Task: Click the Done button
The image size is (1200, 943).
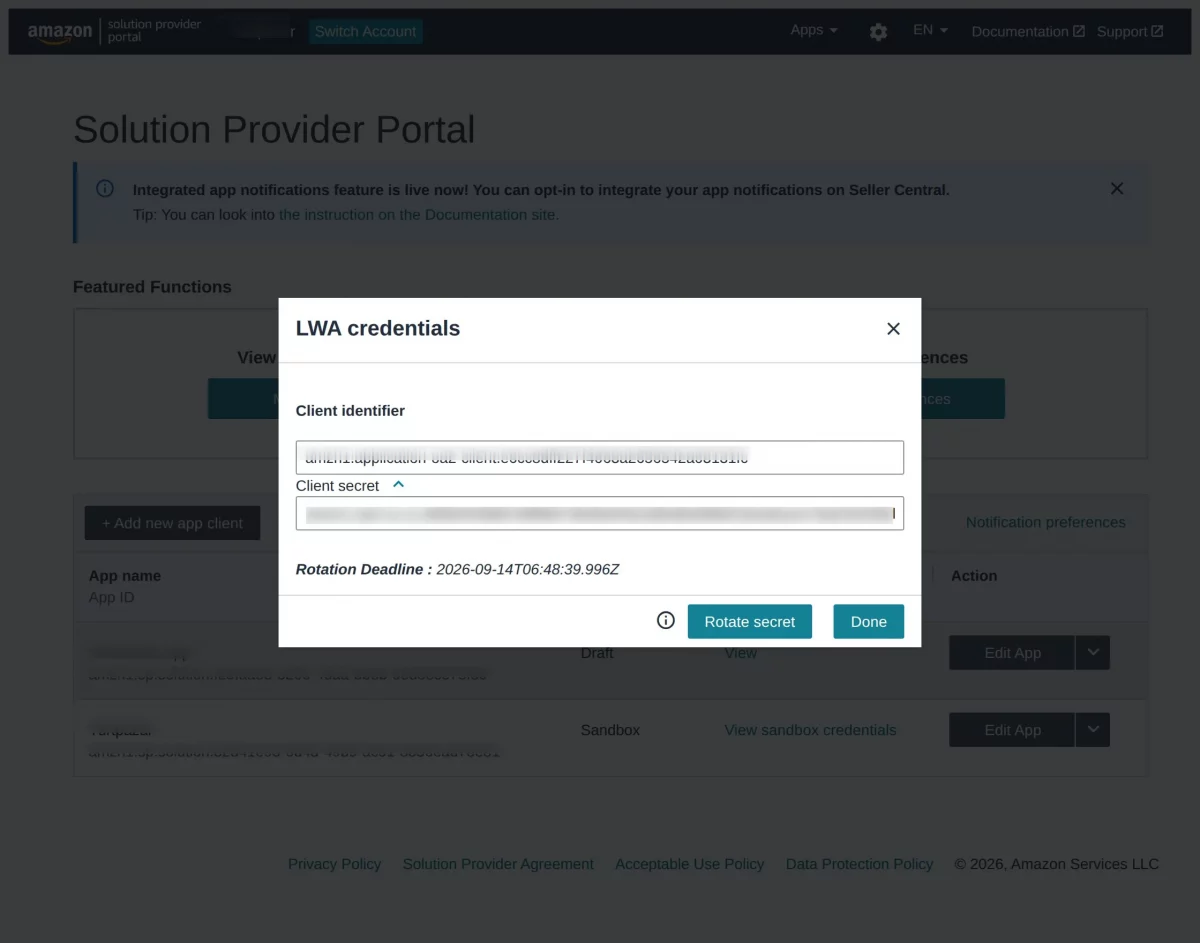Action: coord(868,621)
